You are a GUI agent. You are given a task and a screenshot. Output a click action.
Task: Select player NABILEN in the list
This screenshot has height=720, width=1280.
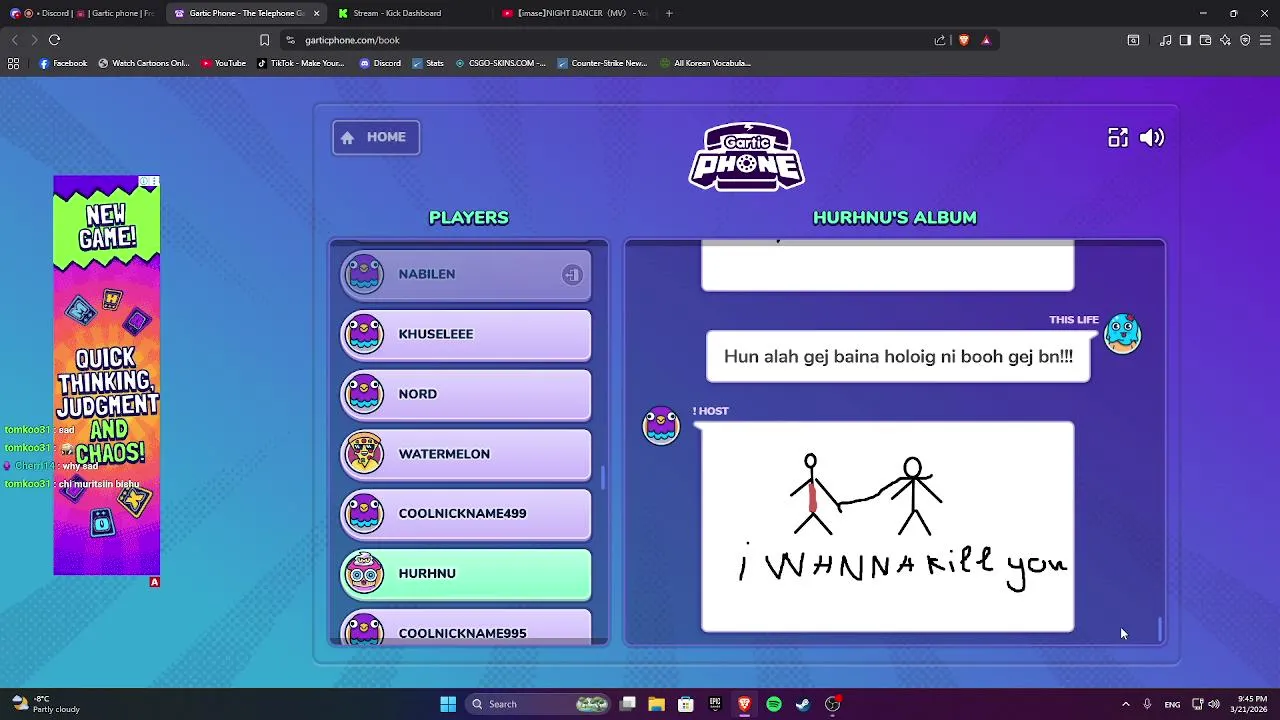coord(466,274)
